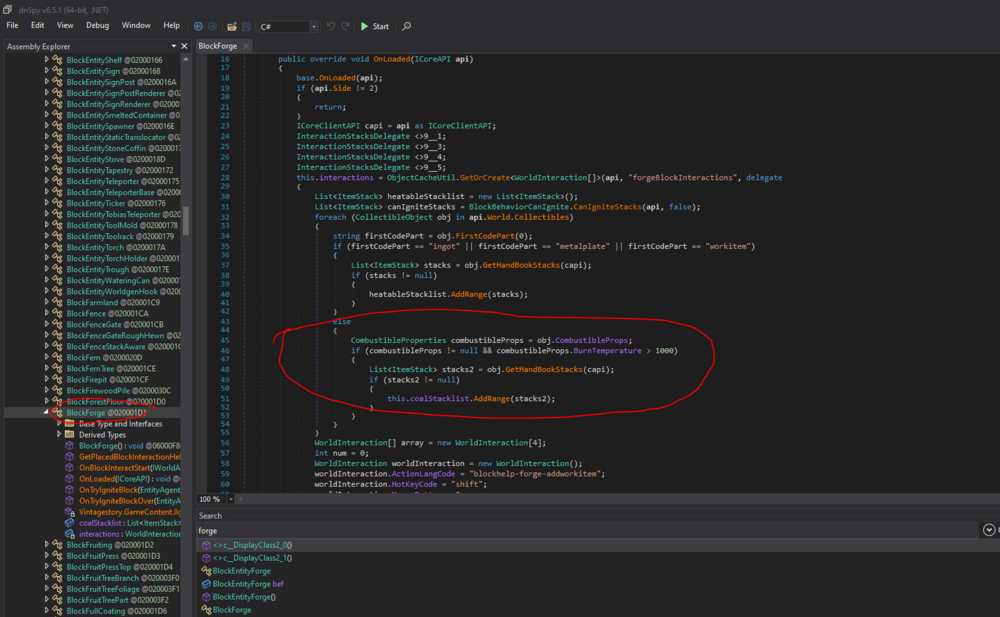Switch to the BlockForge editor tab
Viewport: 1000px width, 617px height.
(217, 46)
